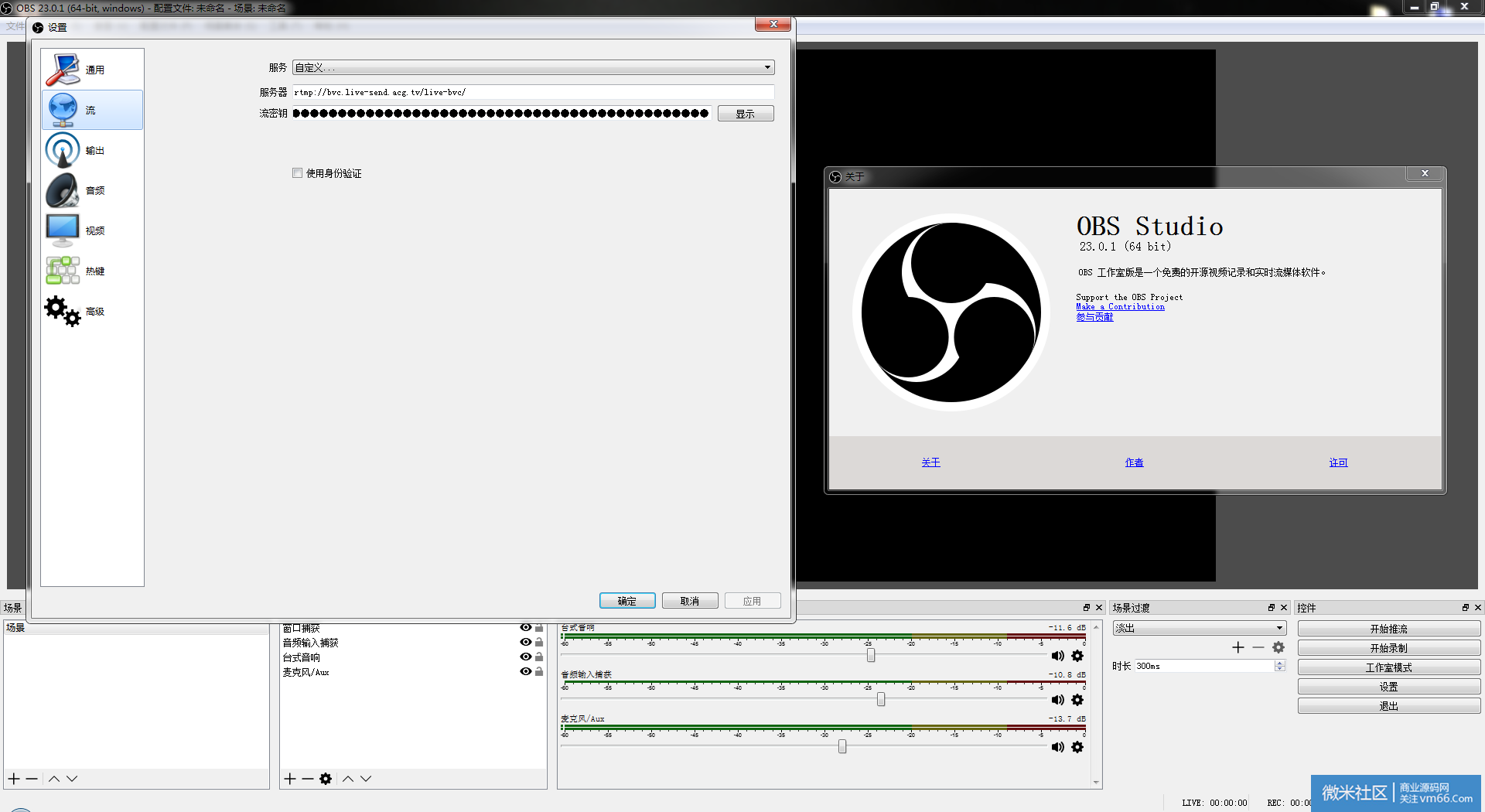Open the 许可 license link in About window

click(1338, 462)
